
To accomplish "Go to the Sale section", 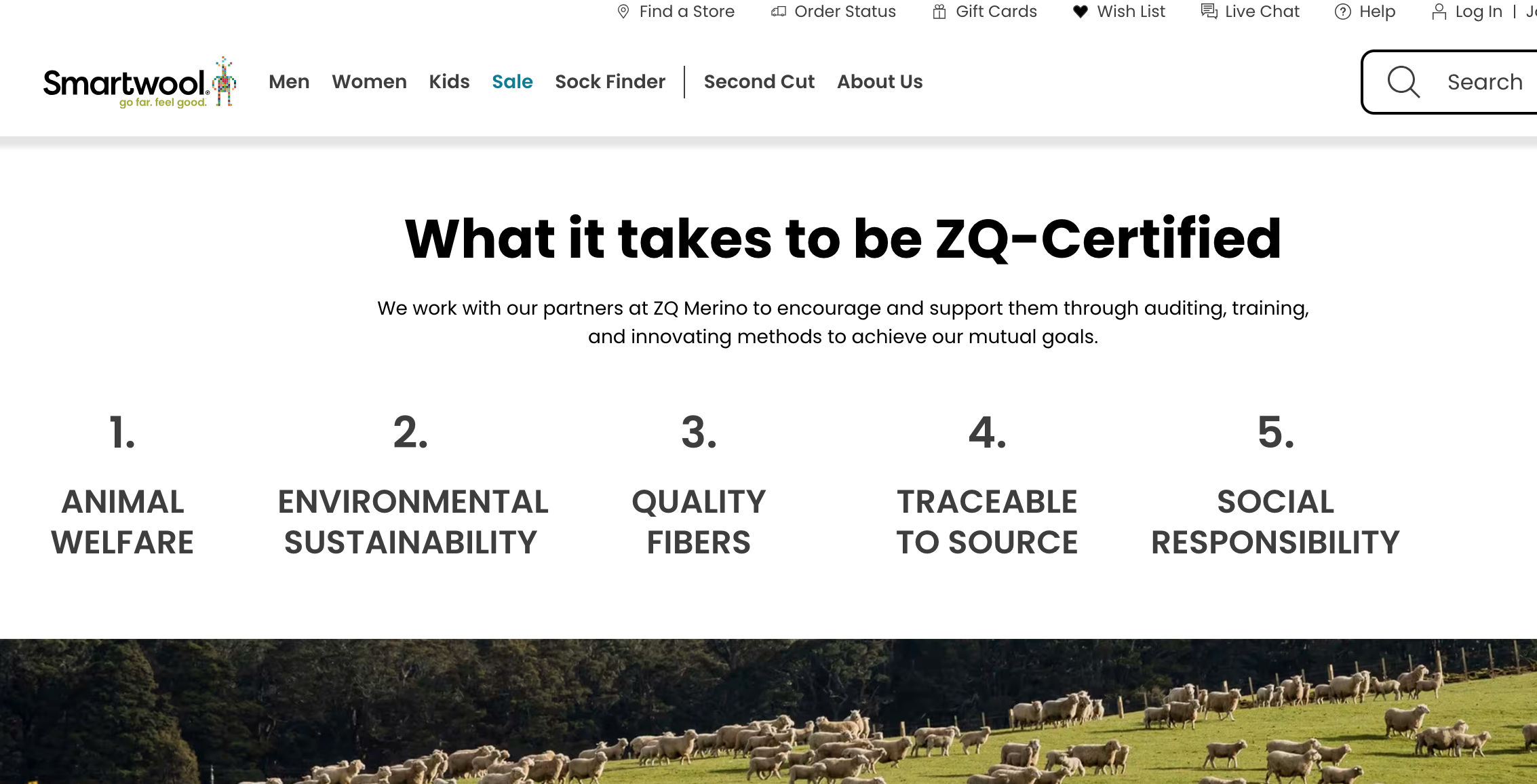I will click(x=512, y=81).
